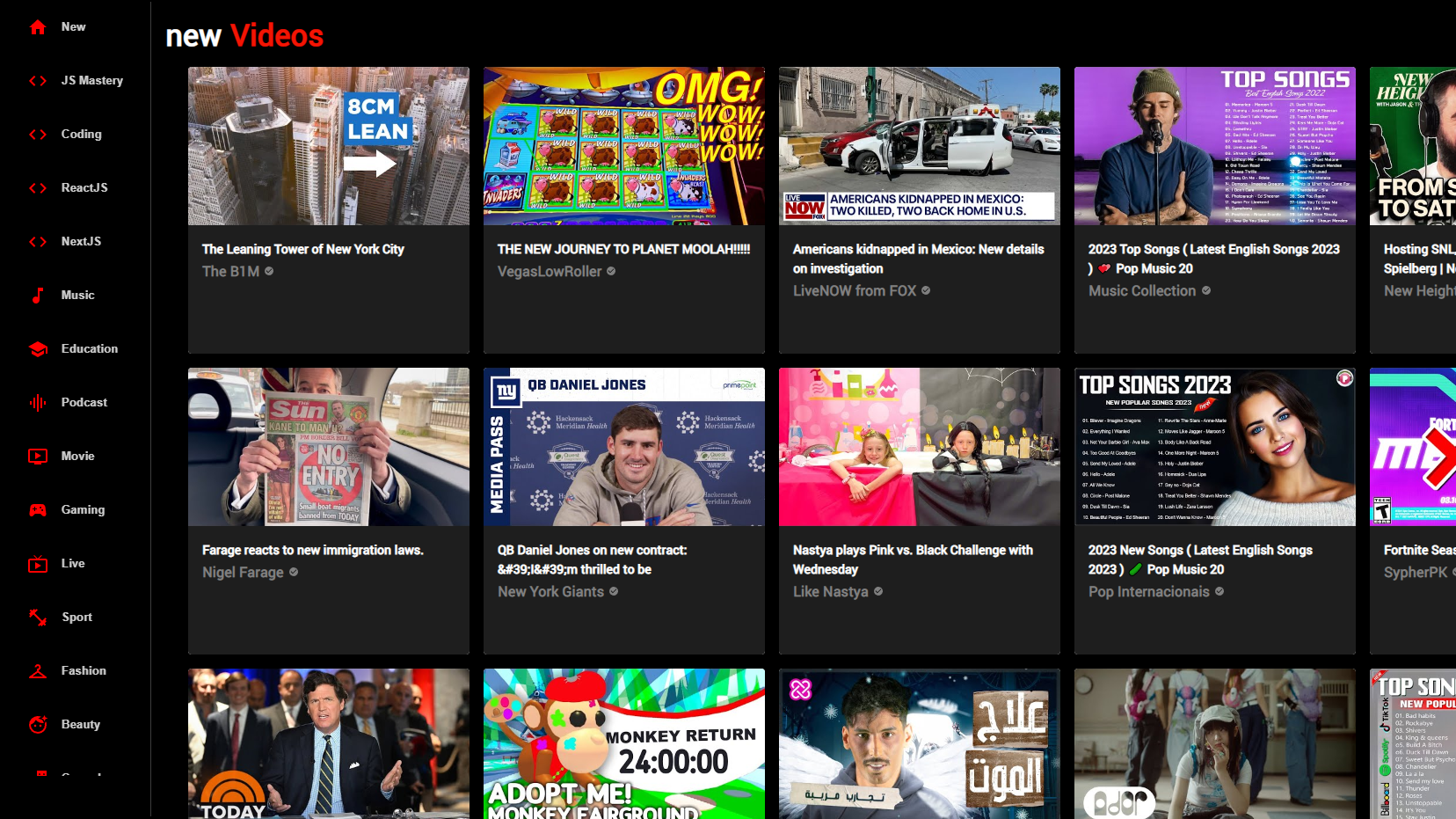Select the New home icon in the sidebar
Viewport: 1456px width, 819px height.
pyautogui.click(x=36, y=26)
